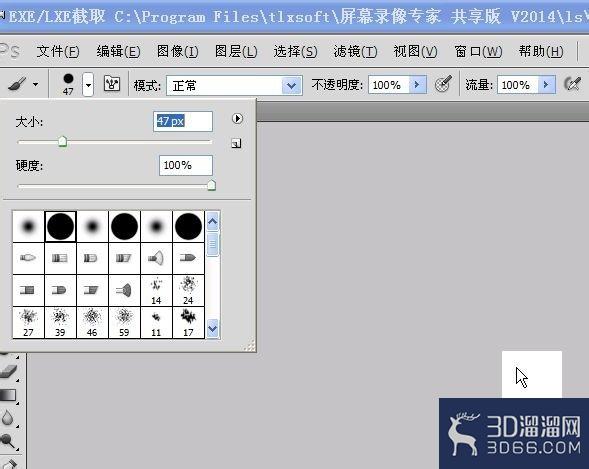This screenshot has height=469, width=589.
Task: Click the 硬度 100% input field
Action: pyautogui.click(x=186, y=165)
